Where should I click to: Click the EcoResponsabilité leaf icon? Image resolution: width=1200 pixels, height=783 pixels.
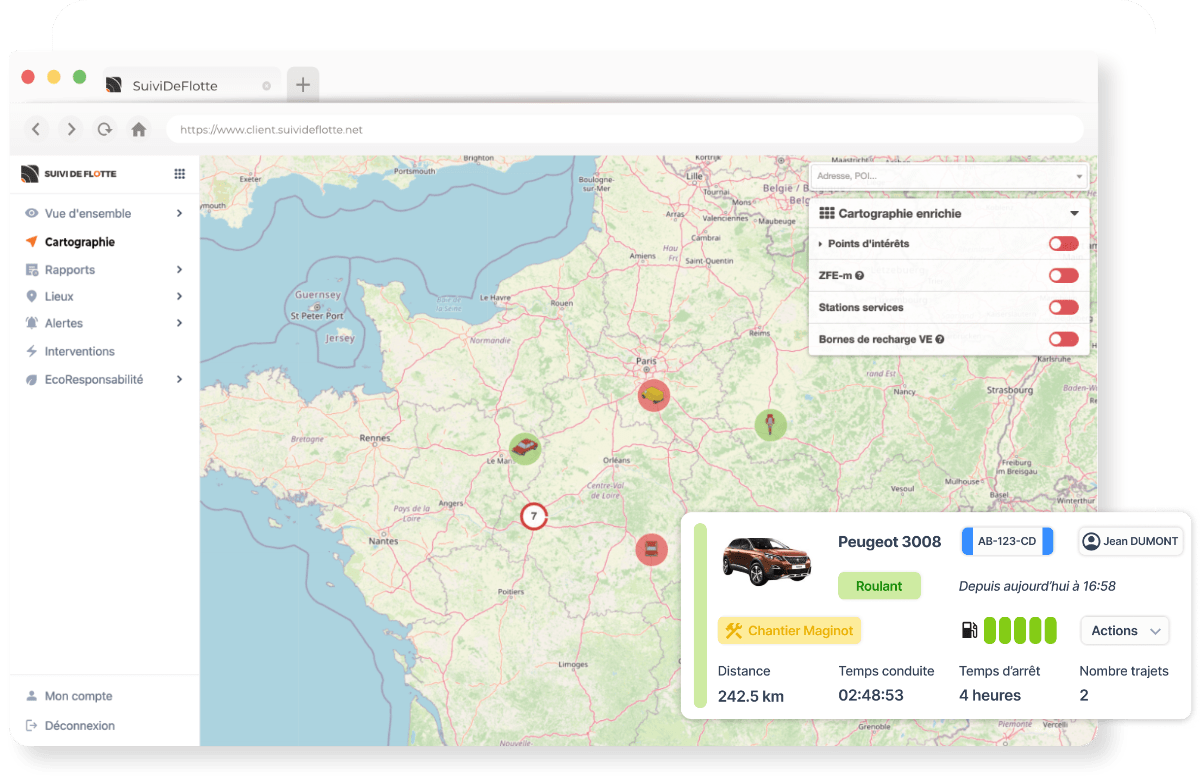point(32,379)
